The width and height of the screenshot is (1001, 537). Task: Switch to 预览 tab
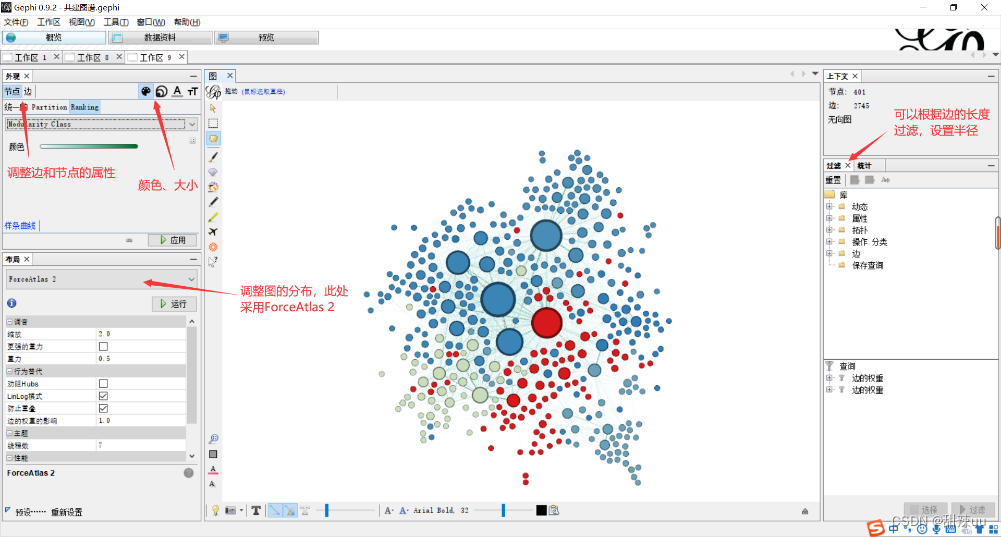(x=267, y=38)
